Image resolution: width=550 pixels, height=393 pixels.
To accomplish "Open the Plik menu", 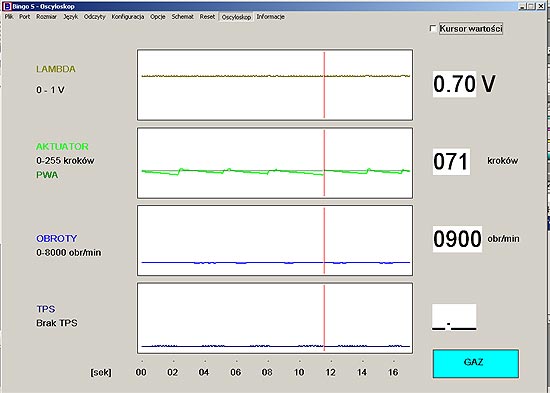I will point(9,17).
